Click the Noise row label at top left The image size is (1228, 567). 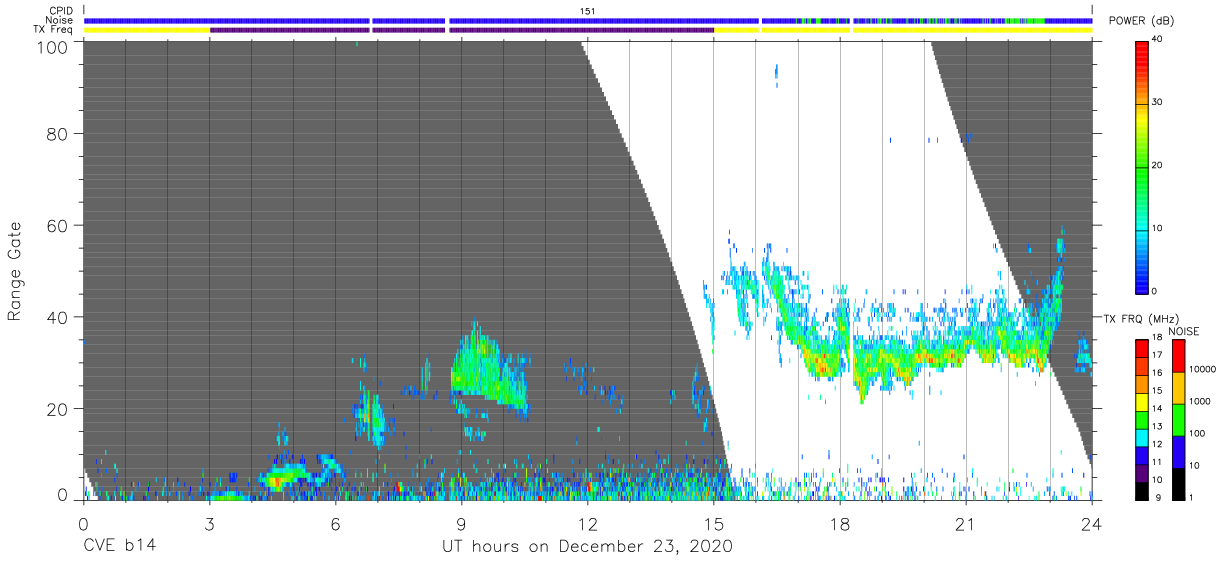click(60, 20)
